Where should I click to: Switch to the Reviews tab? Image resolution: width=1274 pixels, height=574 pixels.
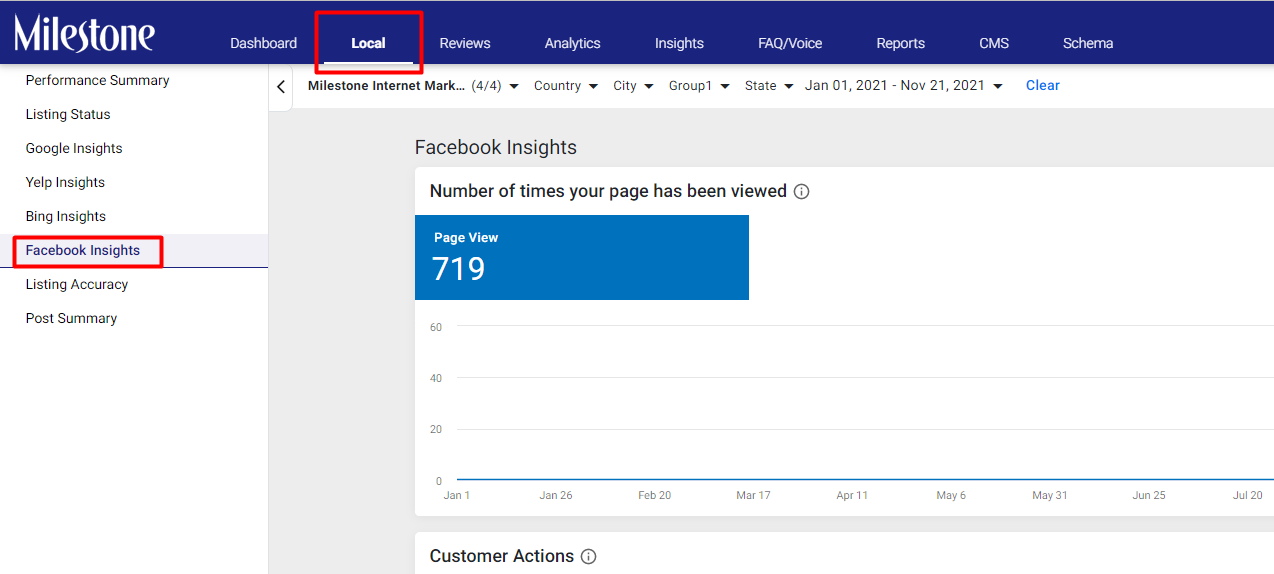465,43
